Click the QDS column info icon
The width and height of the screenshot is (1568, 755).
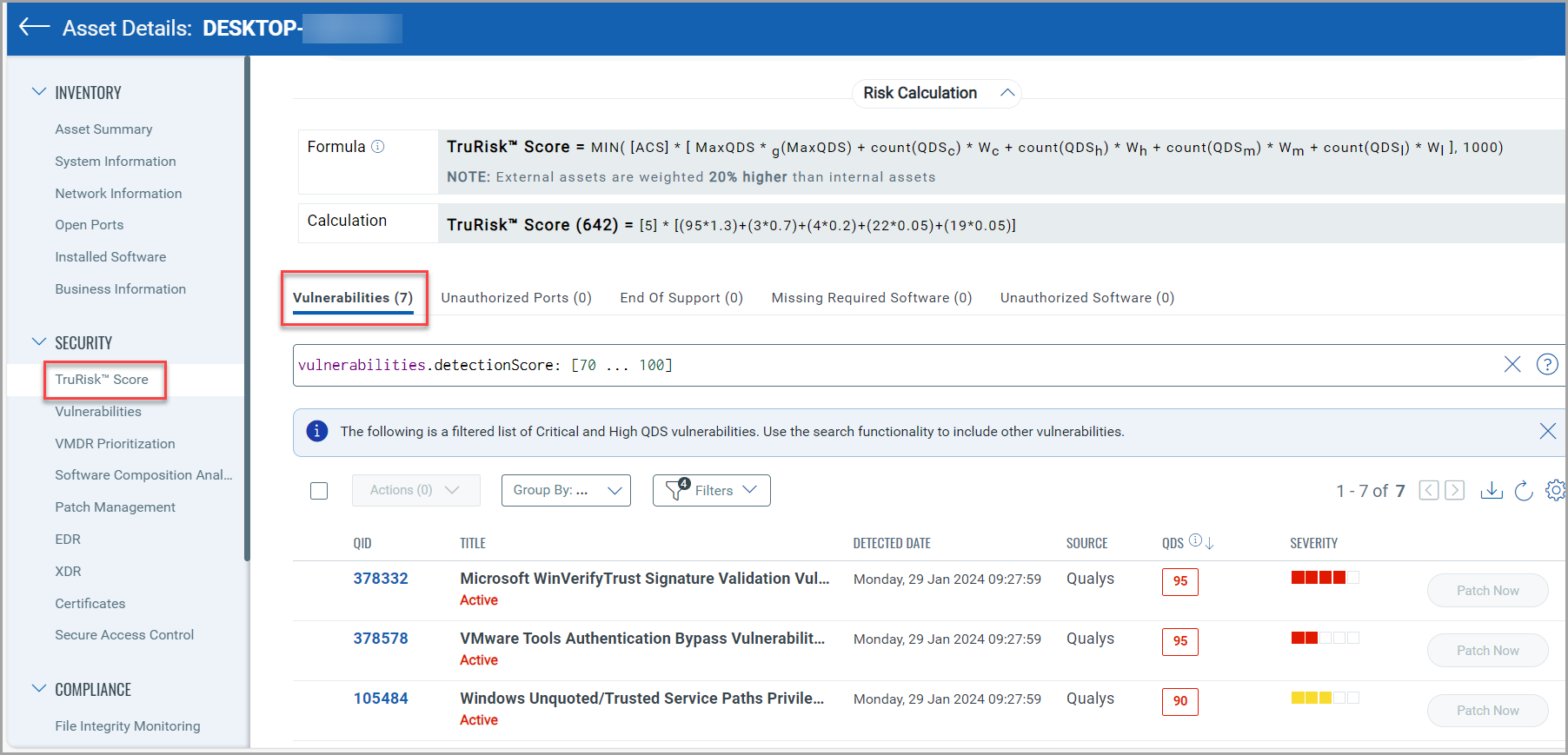pyautogui.click(x=1195, y=540)
